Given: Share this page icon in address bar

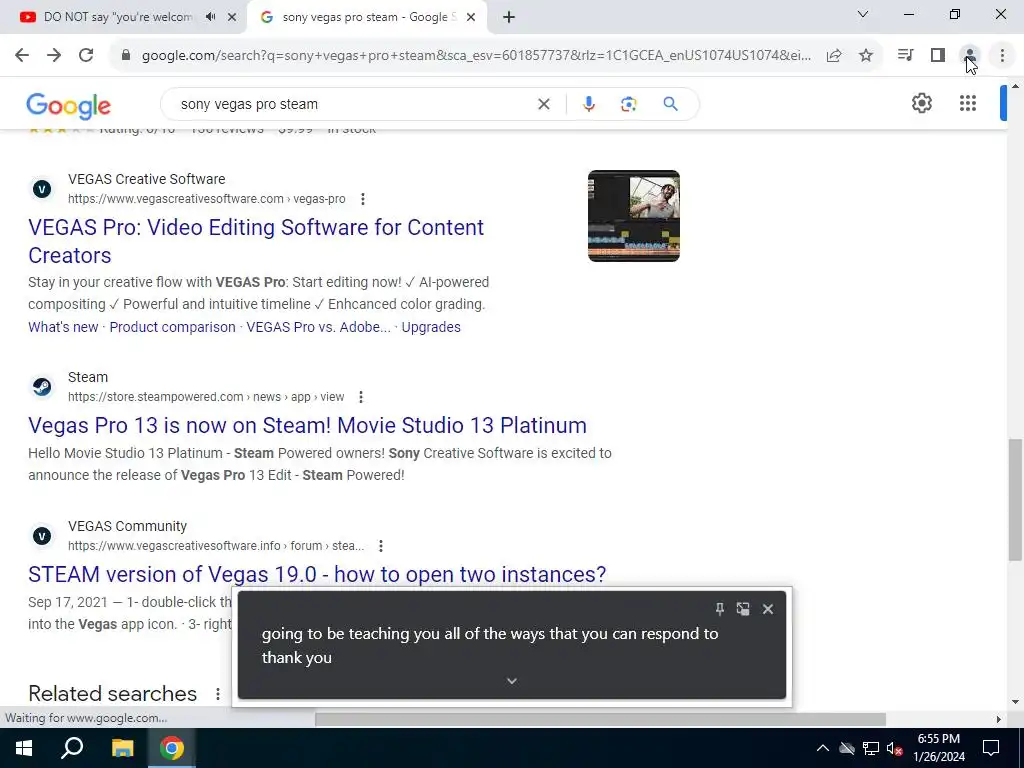Looking at the screenshot, I should point(834,56).
